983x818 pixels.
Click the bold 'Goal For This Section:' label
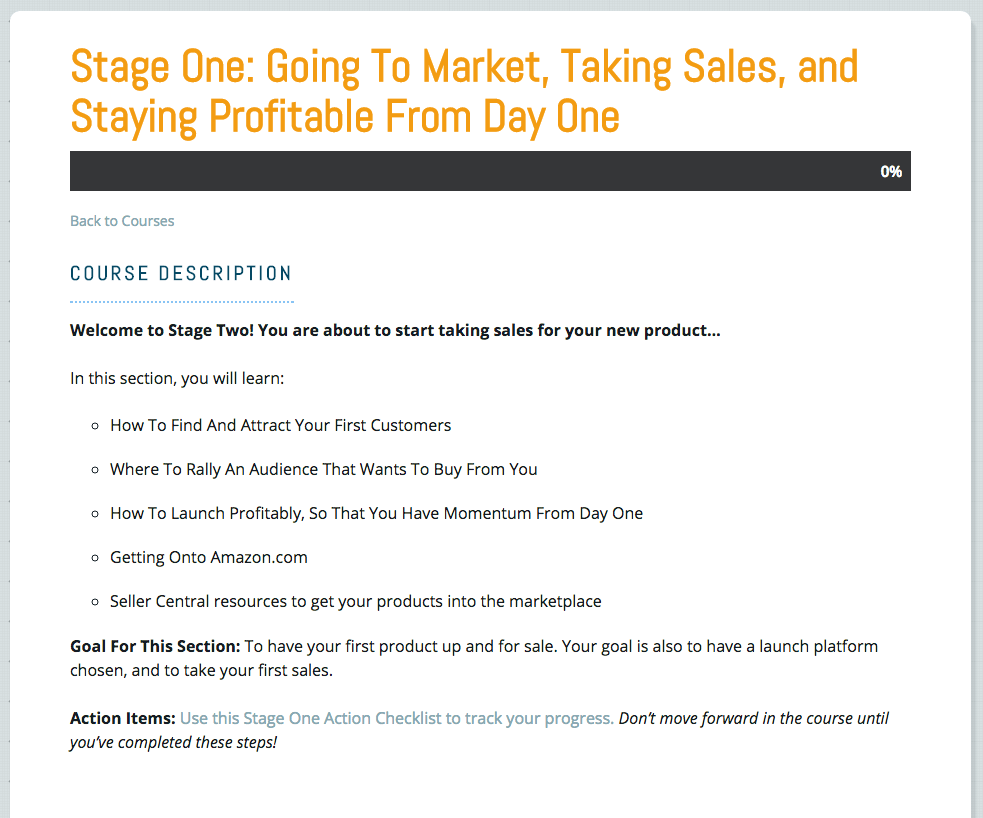click(x=155, y=646)
